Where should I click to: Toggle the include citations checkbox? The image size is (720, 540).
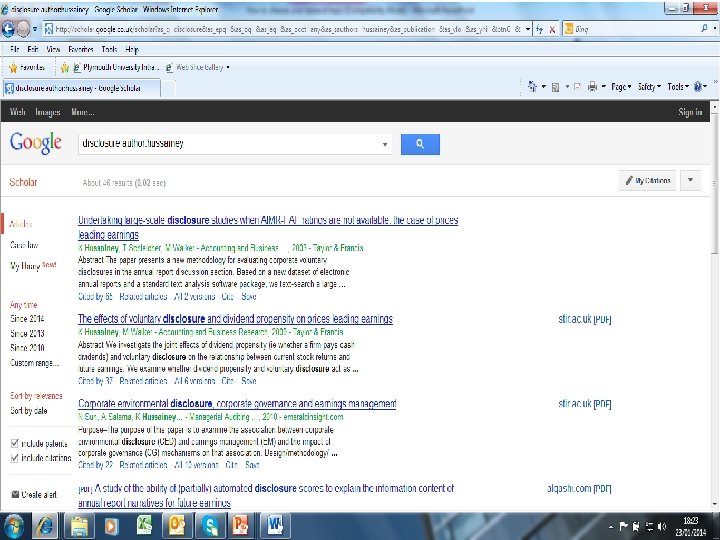14,458
